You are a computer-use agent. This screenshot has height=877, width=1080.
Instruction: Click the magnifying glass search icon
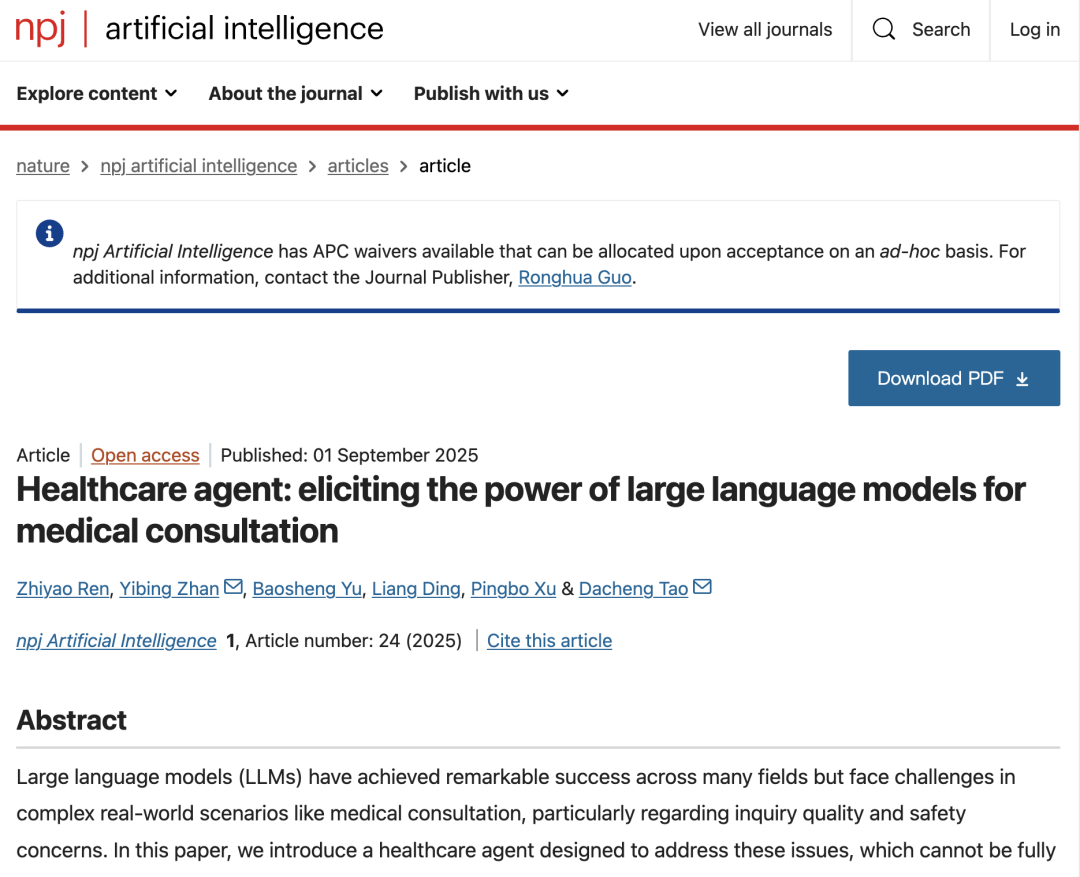point(884,29)
